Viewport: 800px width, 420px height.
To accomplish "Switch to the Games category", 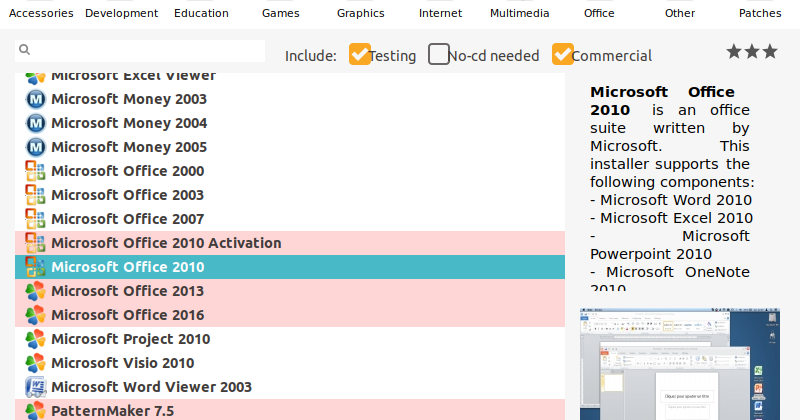I will click(281, 13).
